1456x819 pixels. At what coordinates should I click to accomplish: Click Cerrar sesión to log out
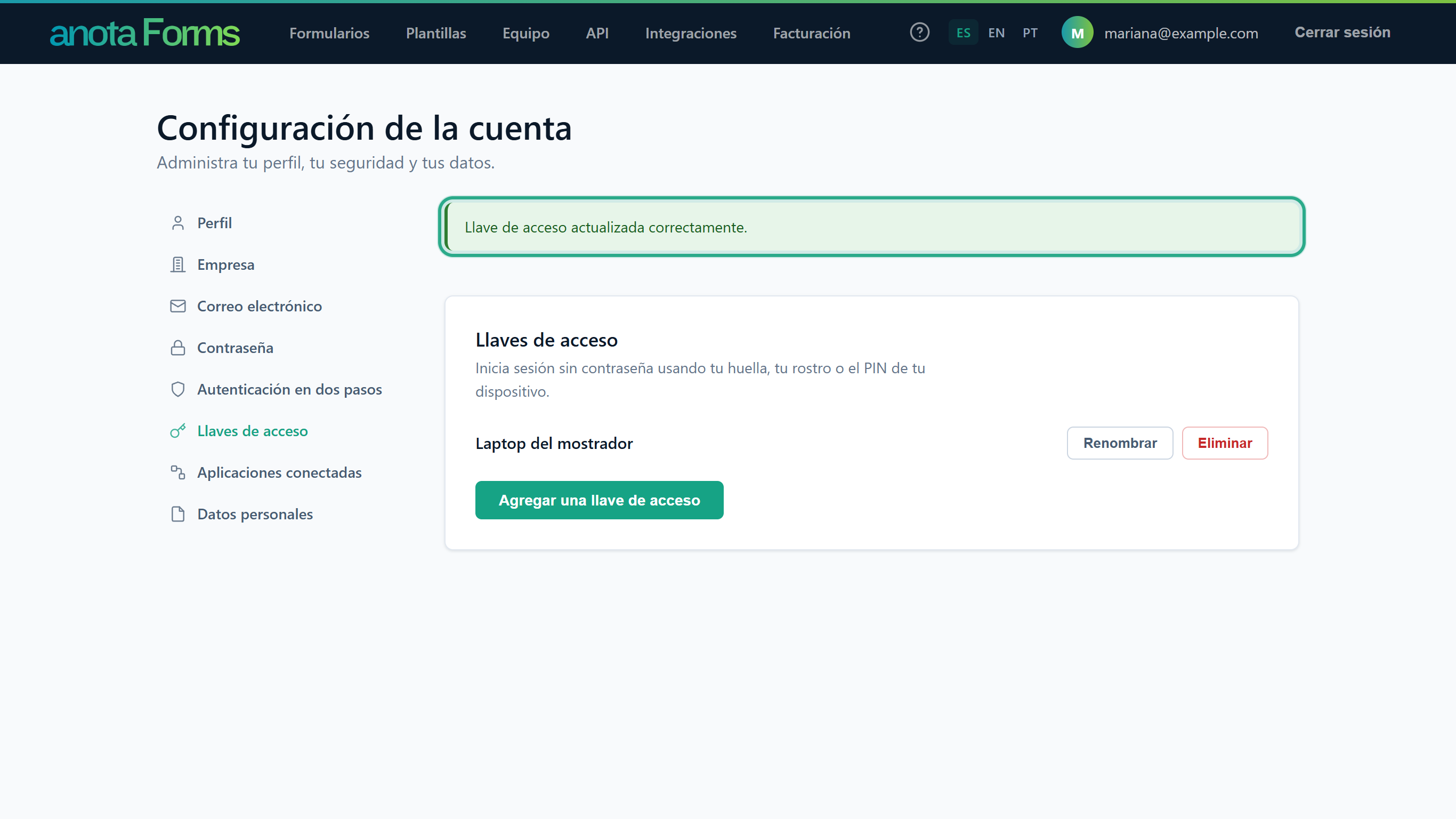click(1342, 32)
